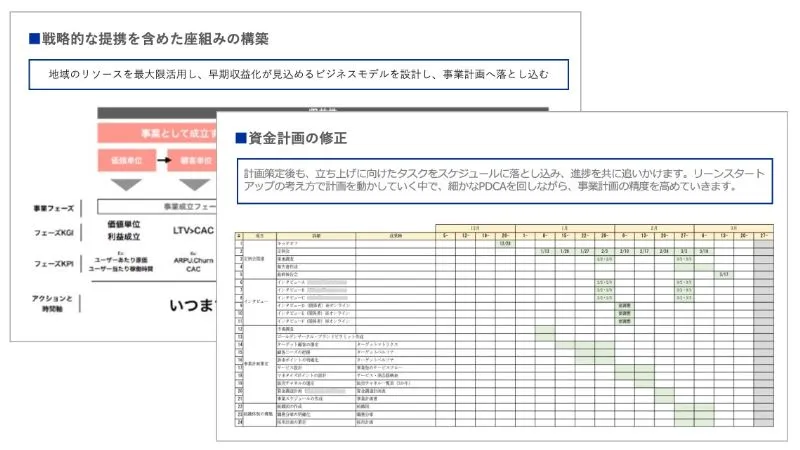Click the インタビュー category cell in the schedule
The image size is (800, 450).
coord(260,302)
